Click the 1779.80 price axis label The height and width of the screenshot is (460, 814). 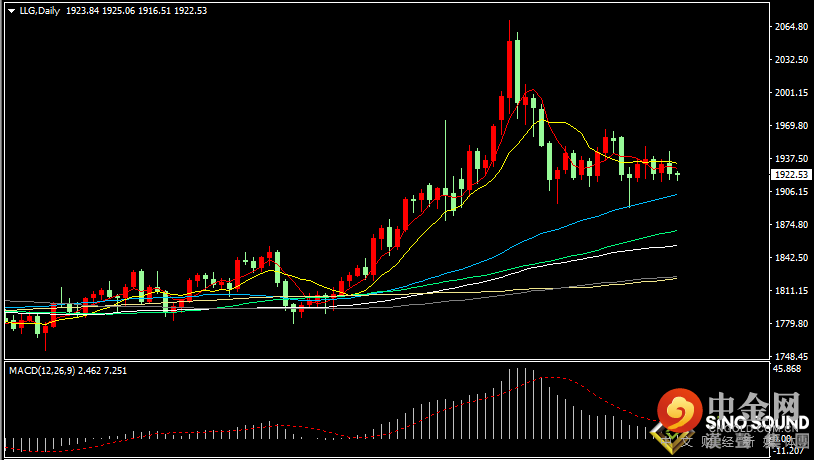pos(792,323)
